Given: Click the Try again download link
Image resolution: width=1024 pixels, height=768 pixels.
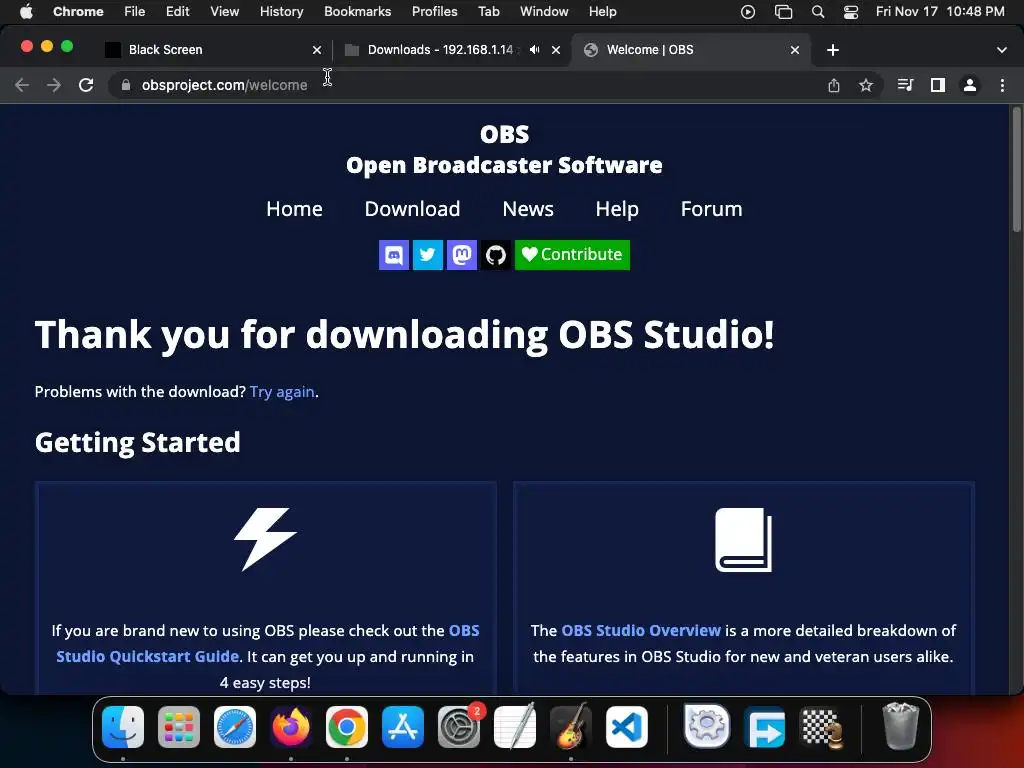Looking at the screenshot, I should pos(282,392).
